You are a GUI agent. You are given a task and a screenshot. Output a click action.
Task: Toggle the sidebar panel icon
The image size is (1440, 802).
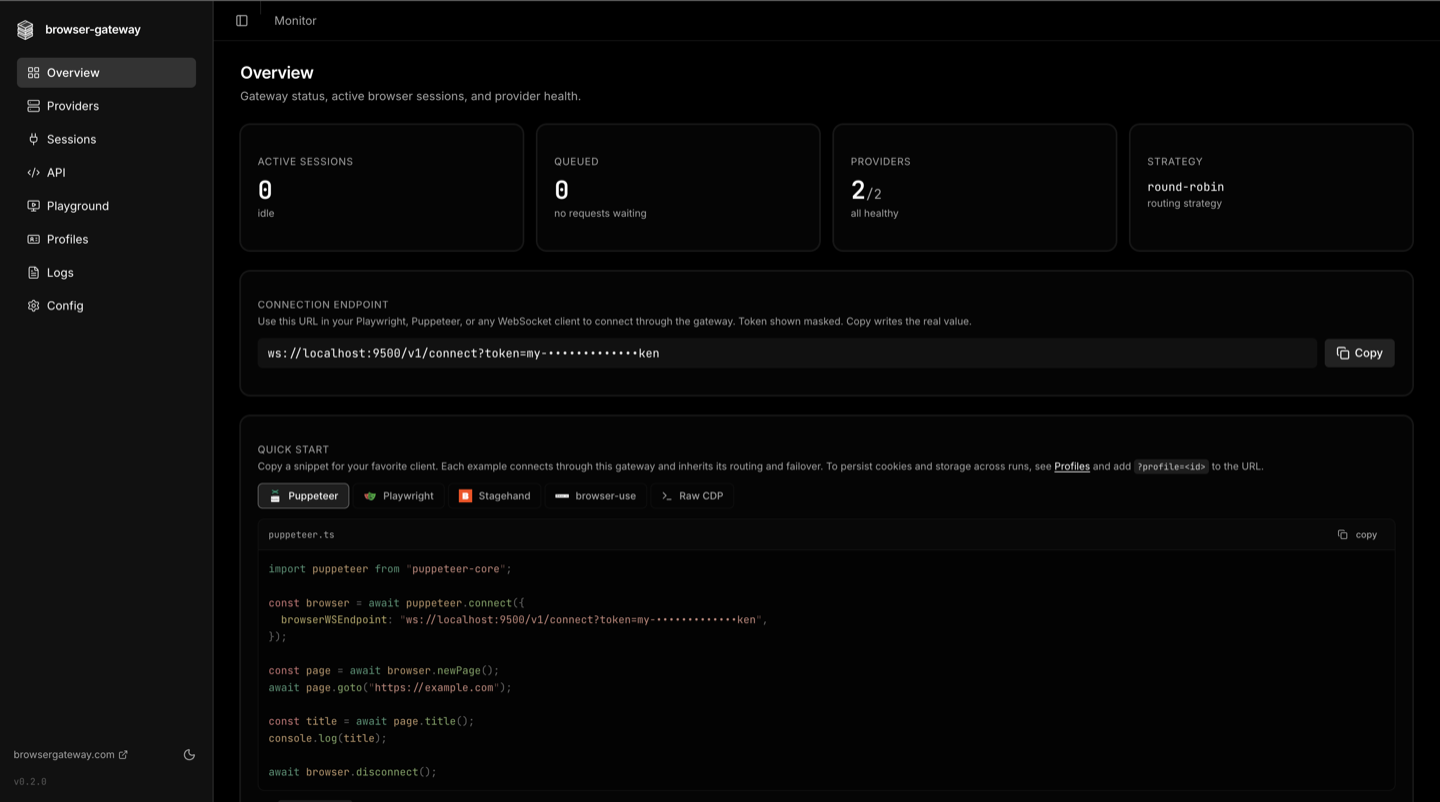click(x=242, y=20)
